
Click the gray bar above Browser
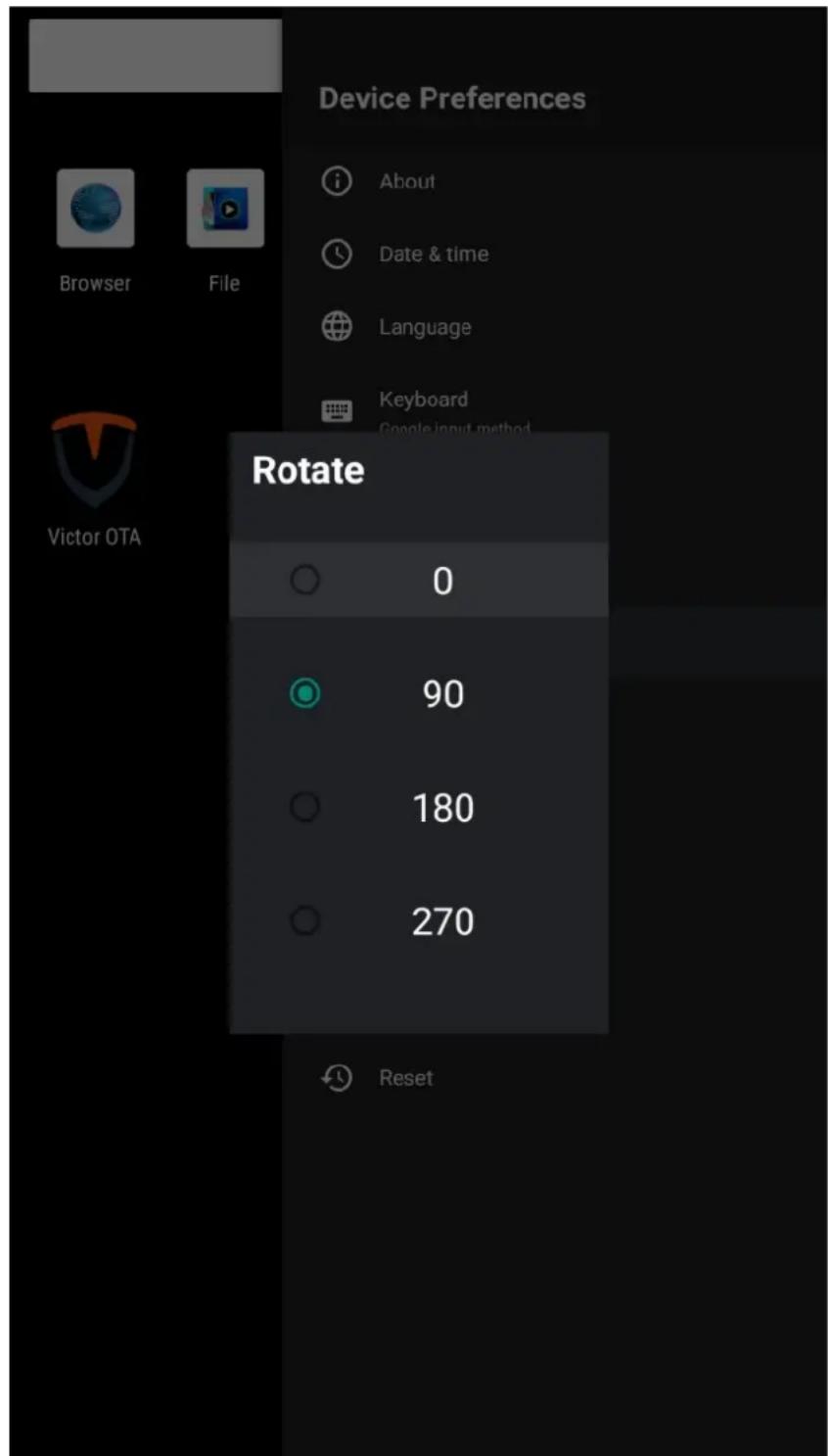156,56
